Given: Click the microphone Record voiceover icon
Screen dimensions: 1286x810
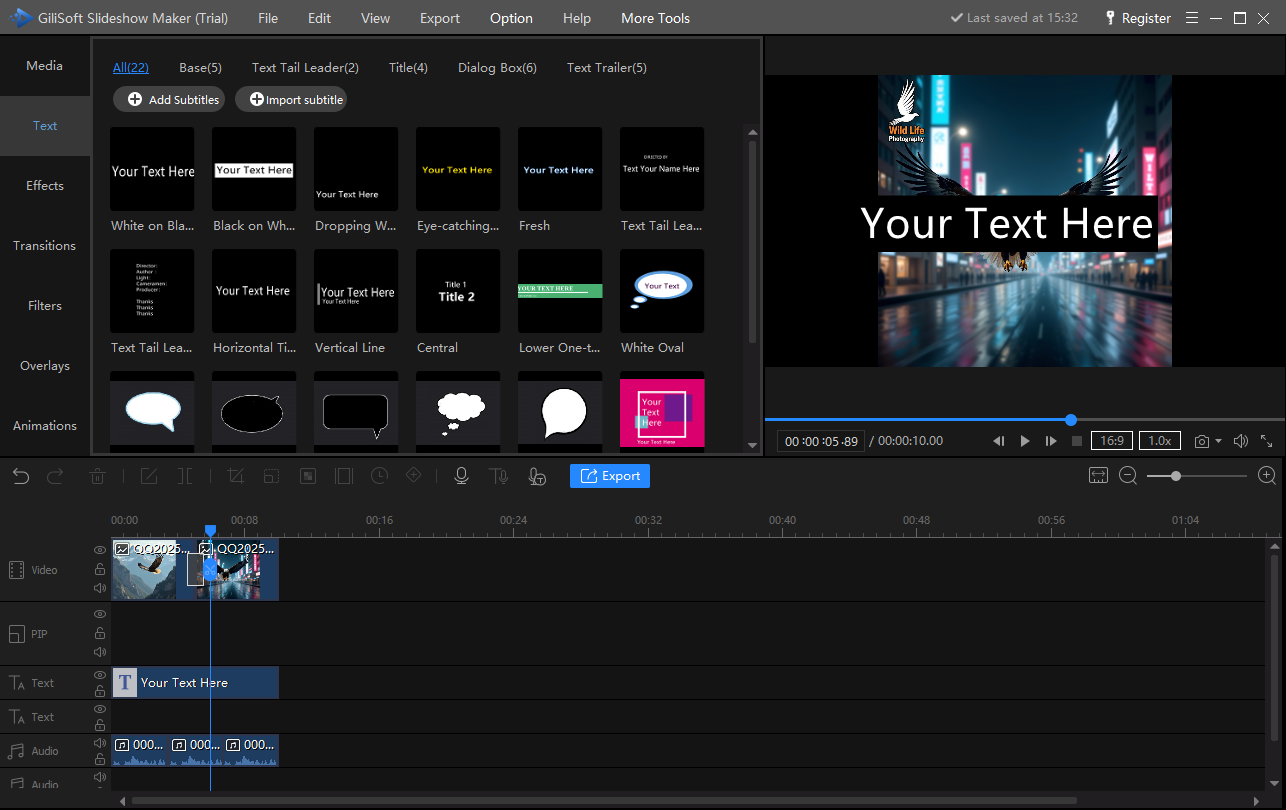Looking at the screenshot, I should pos(461,476).
